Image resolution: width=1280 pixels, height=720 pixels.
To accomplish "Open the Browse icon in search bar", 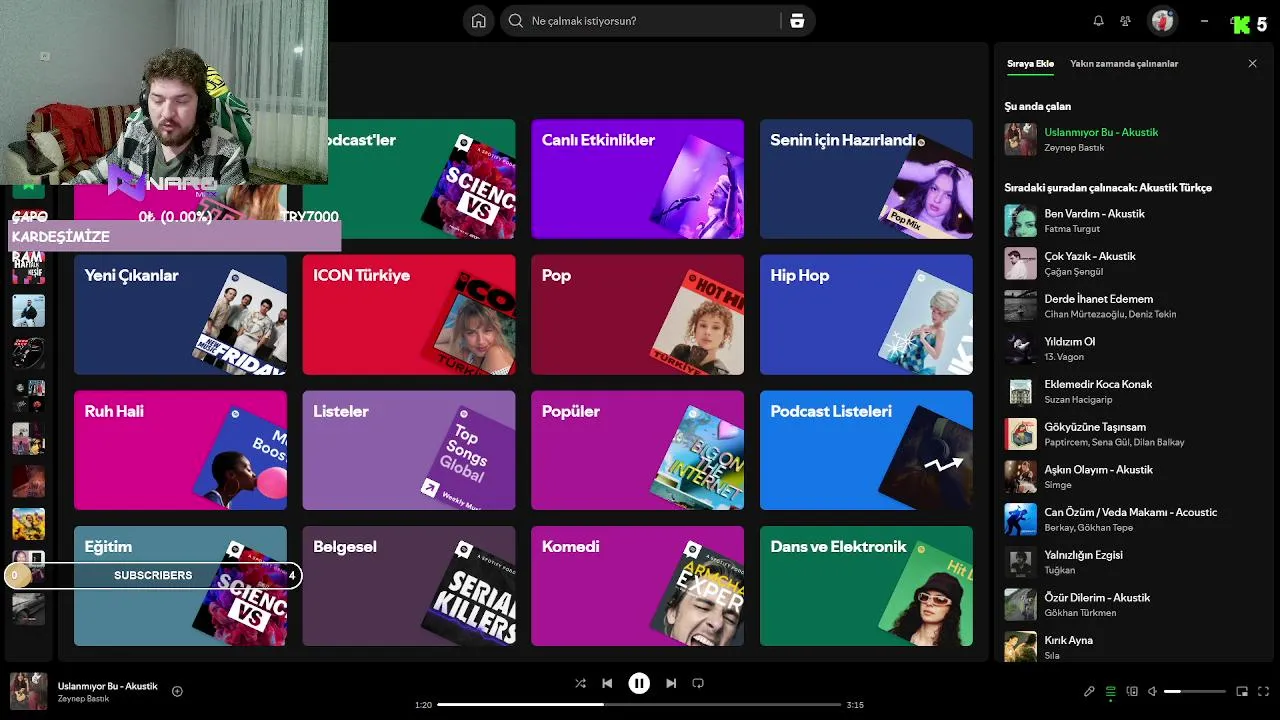I will (x=797, y=21).
